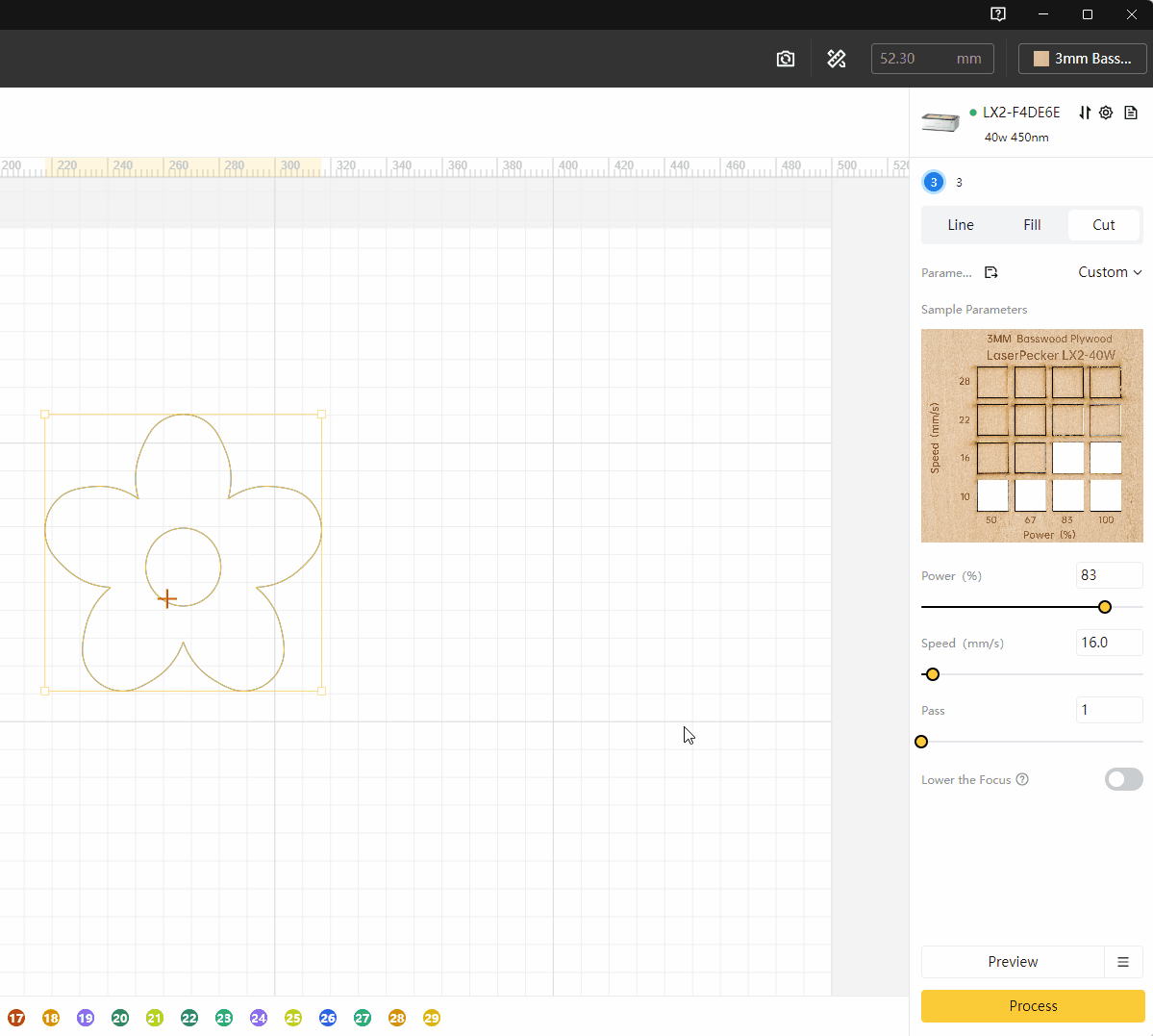Viewport: 1153px width, 1036px height.
Task: Click the LaserPecker device thumbnail
Action: [x=940, y=122]
